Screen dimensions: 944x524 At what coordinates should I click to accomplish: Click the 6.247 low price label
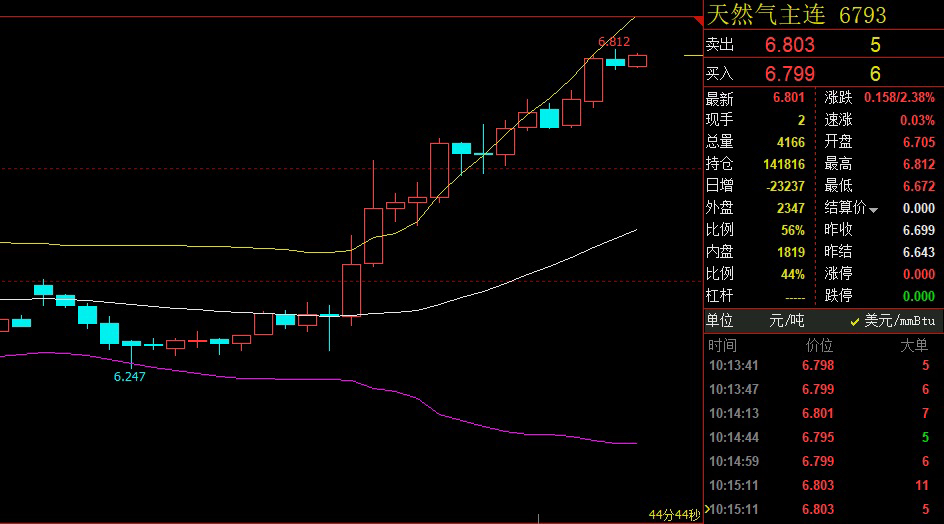click(x=129, y=376)
